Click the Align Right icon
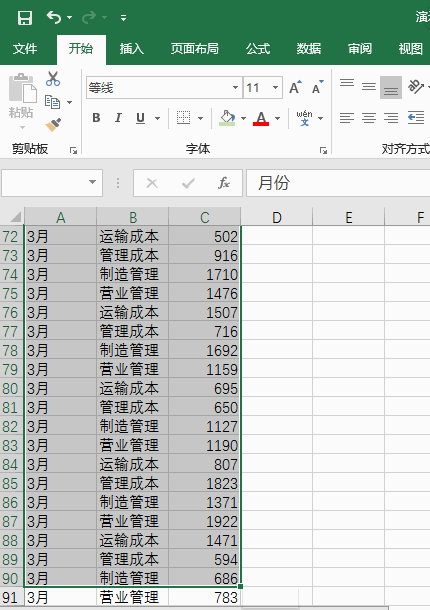The width and height of the screenshot is (430, 610). click(391, 118)
